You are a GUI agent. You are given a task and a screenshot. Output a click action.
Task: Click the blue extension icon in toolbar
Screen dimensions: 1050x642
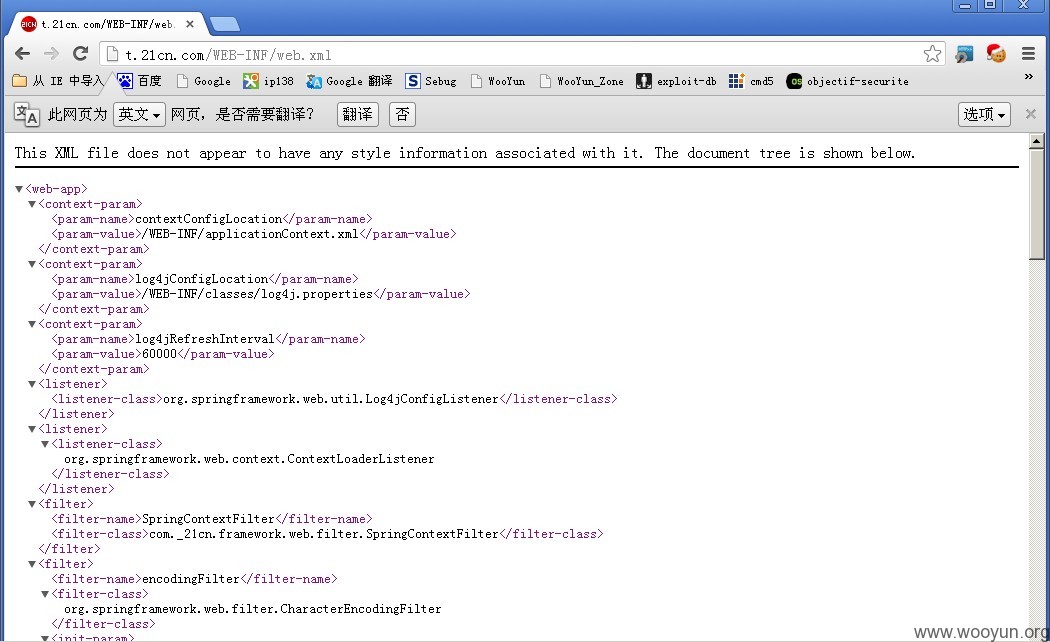point(964,54)
